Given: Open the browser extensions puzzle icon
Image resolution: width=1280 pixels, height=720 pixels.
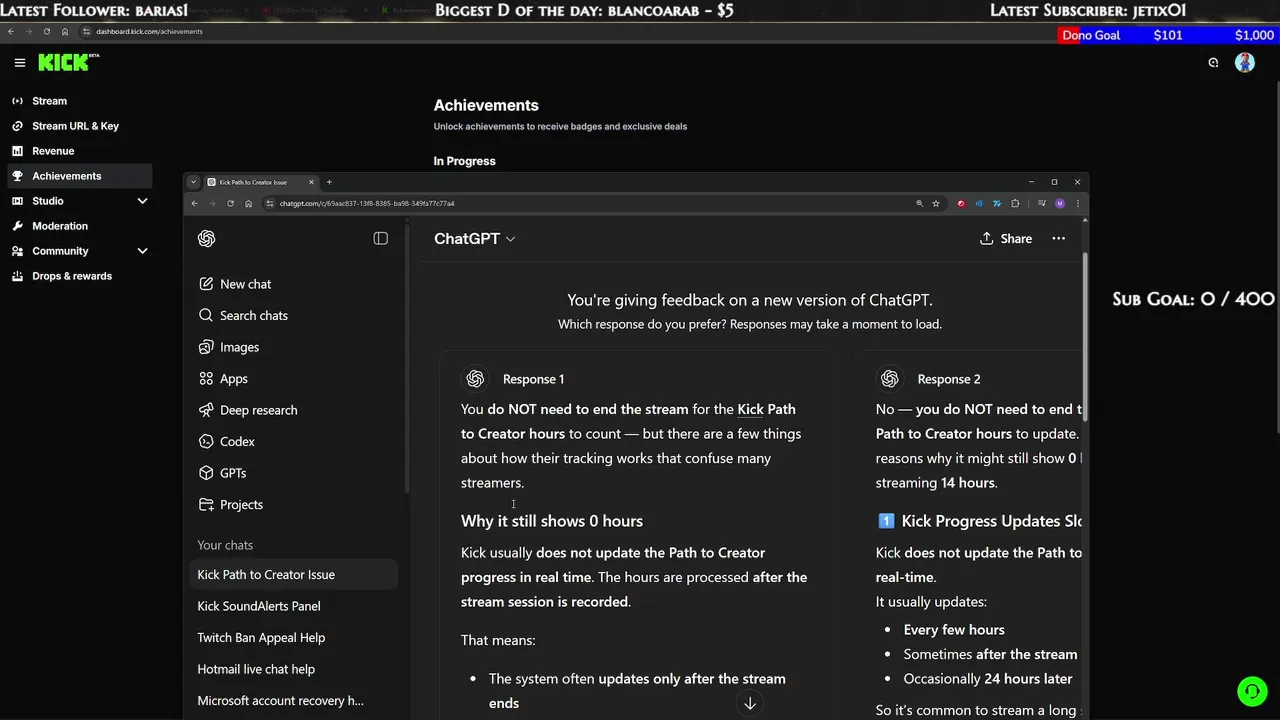Looking at the screenshot, I should (x=1015, y=203).
